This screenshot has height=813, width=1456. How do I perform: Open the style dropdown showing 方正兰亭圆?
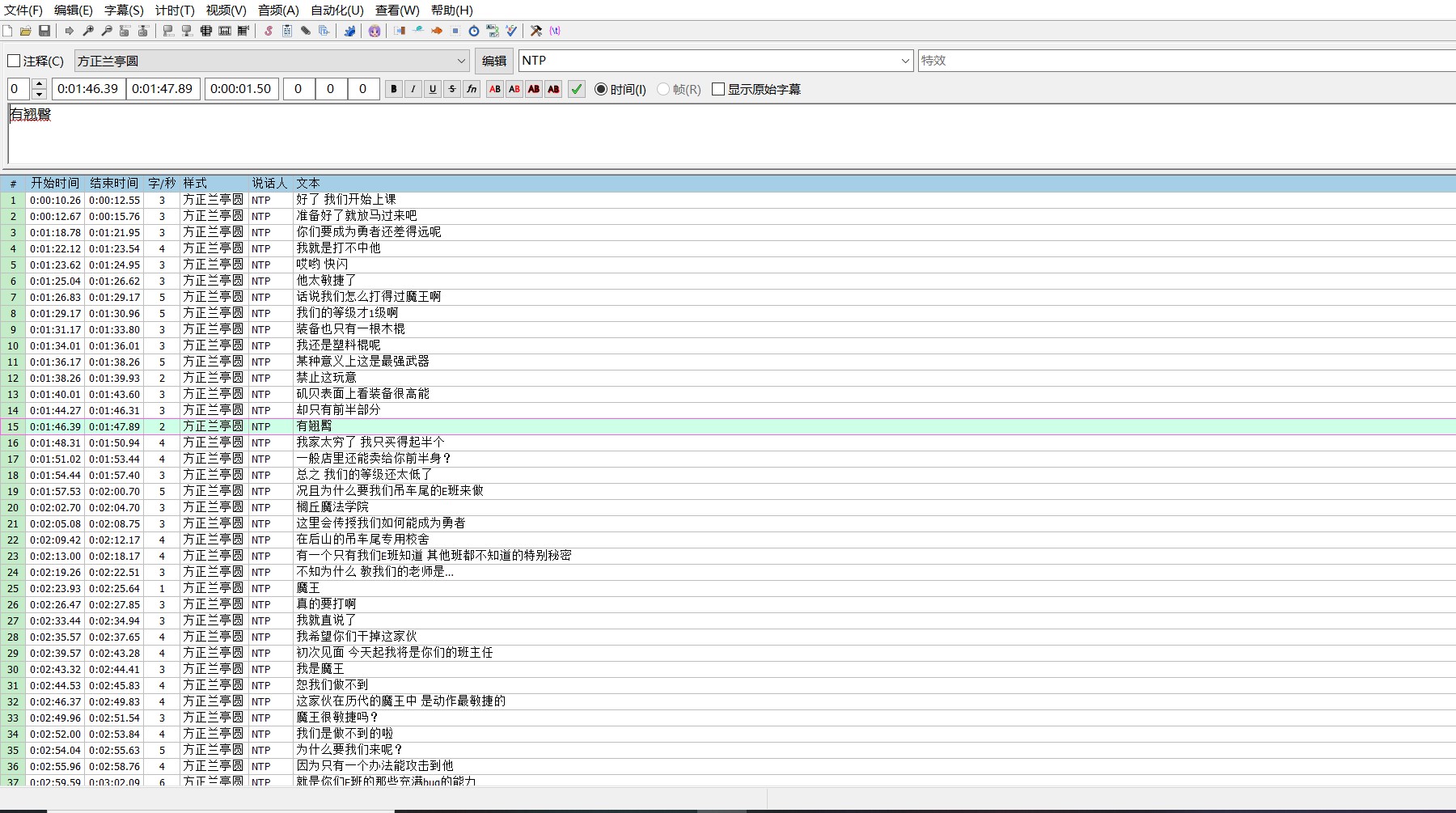(272, 61)
